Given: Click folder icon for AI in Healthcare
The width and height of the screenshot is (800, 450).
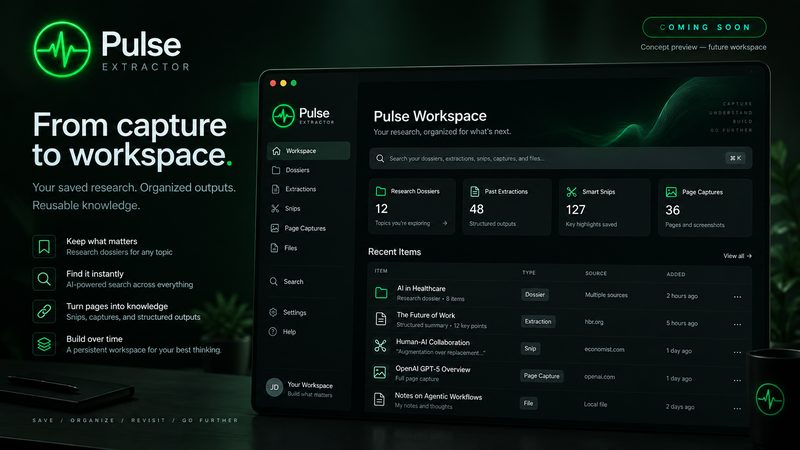Looking at the screenshot, I should click(x=381, y=292).
